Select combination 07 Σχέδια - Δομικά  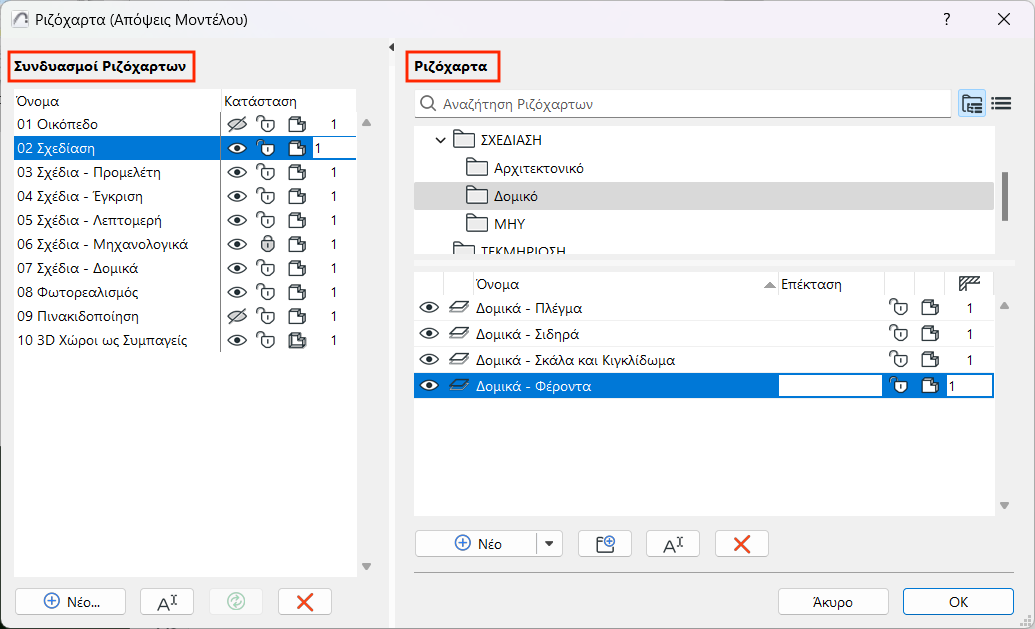coord(78,268)
